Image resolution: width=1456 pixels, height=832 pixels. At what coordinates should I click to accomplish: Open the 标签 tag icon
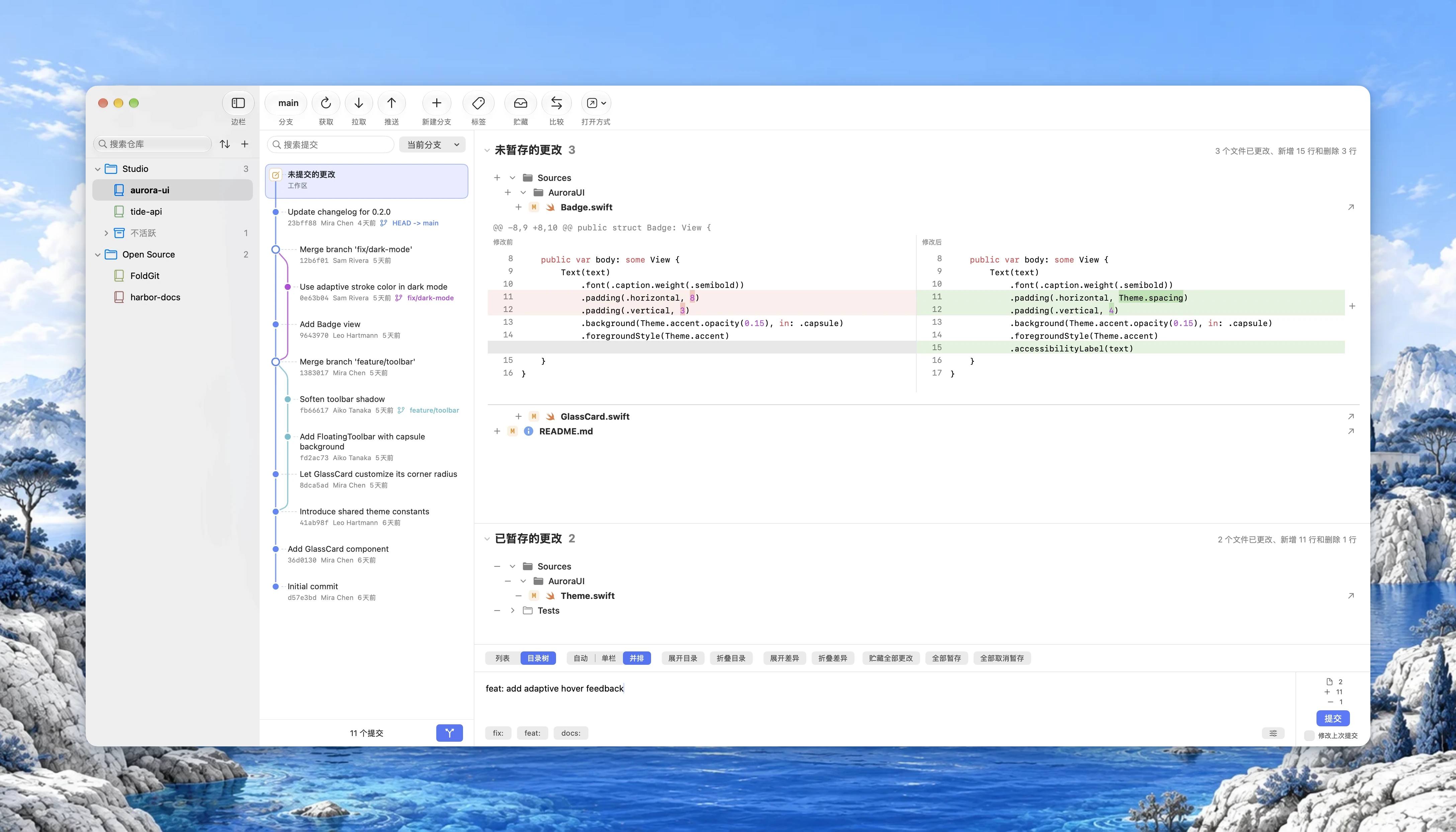point(478,103)
